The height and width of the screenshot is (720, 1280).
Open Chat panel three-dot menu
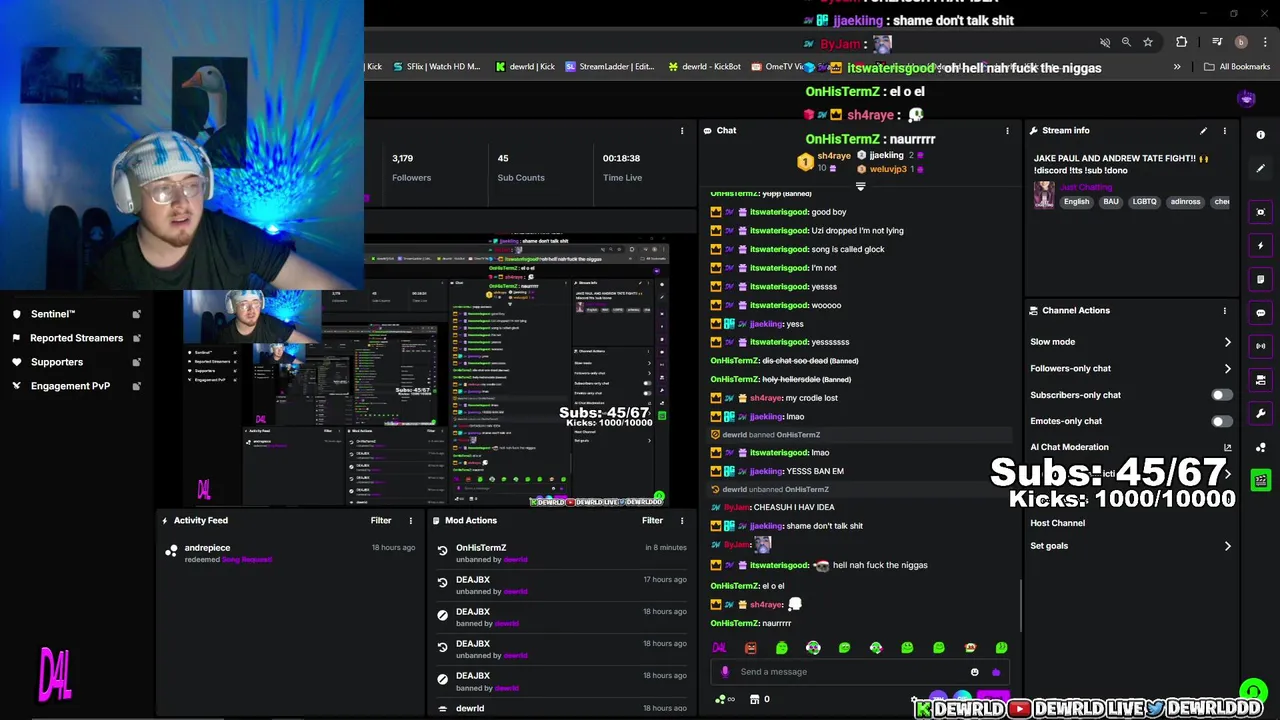pyautogui.click(x=1007, y=130)
